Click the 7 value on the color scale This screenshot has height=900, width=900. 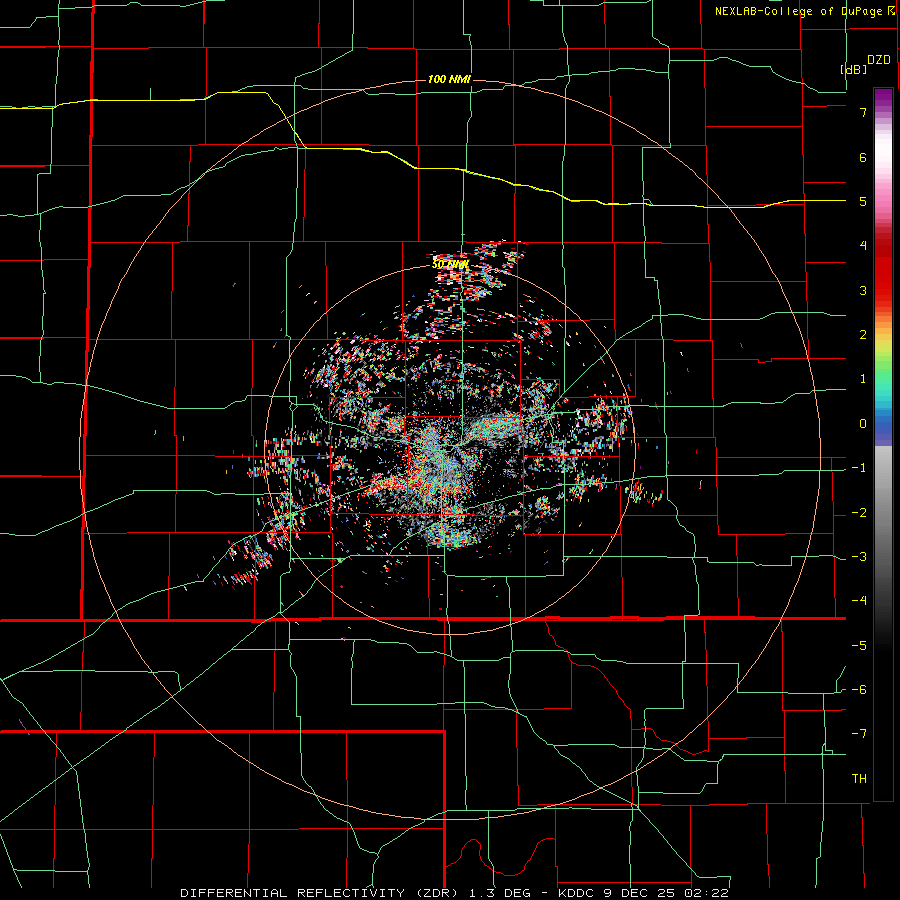(x=863, y=112)
